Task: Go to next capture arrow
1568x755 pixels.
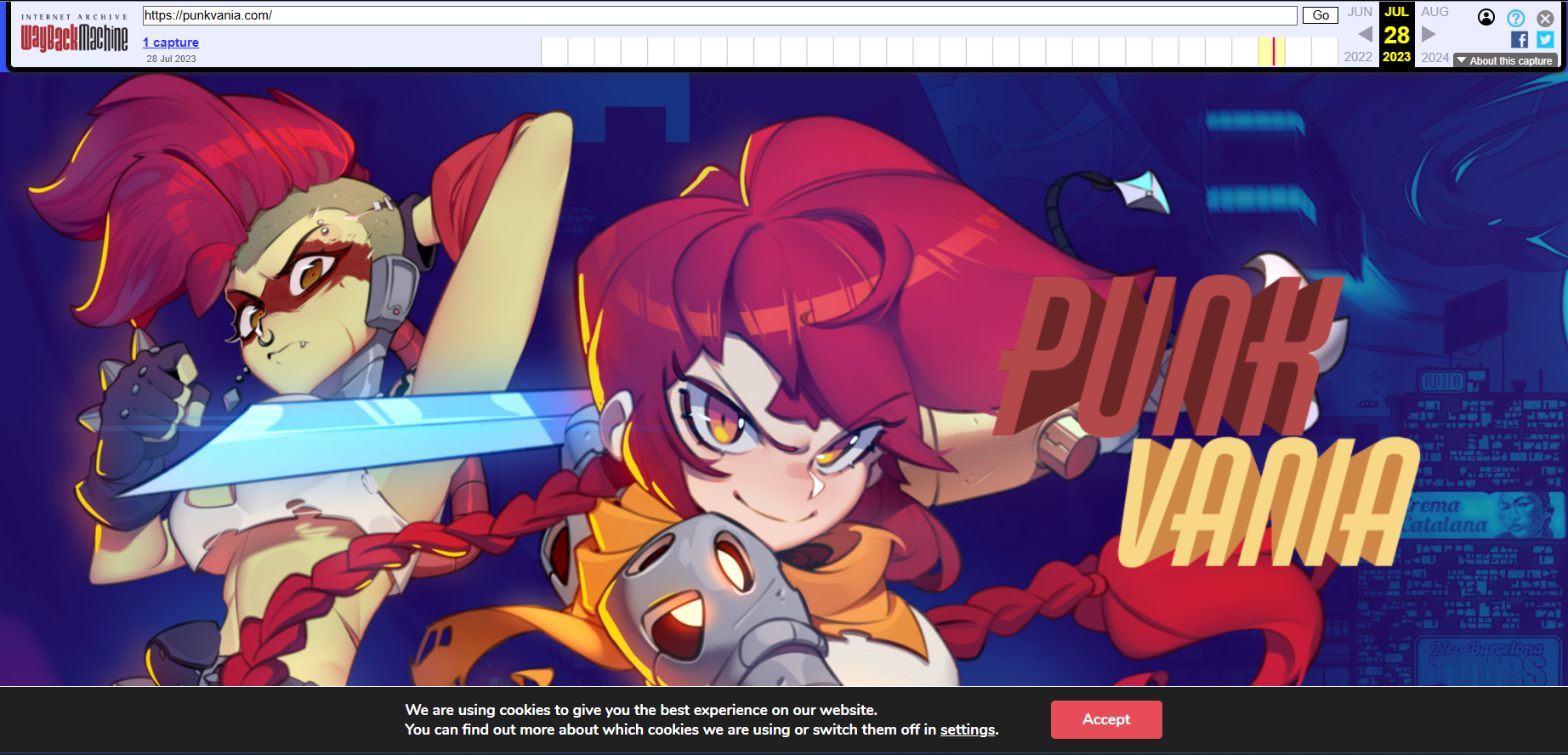Action: click(x=1429, y=34)
